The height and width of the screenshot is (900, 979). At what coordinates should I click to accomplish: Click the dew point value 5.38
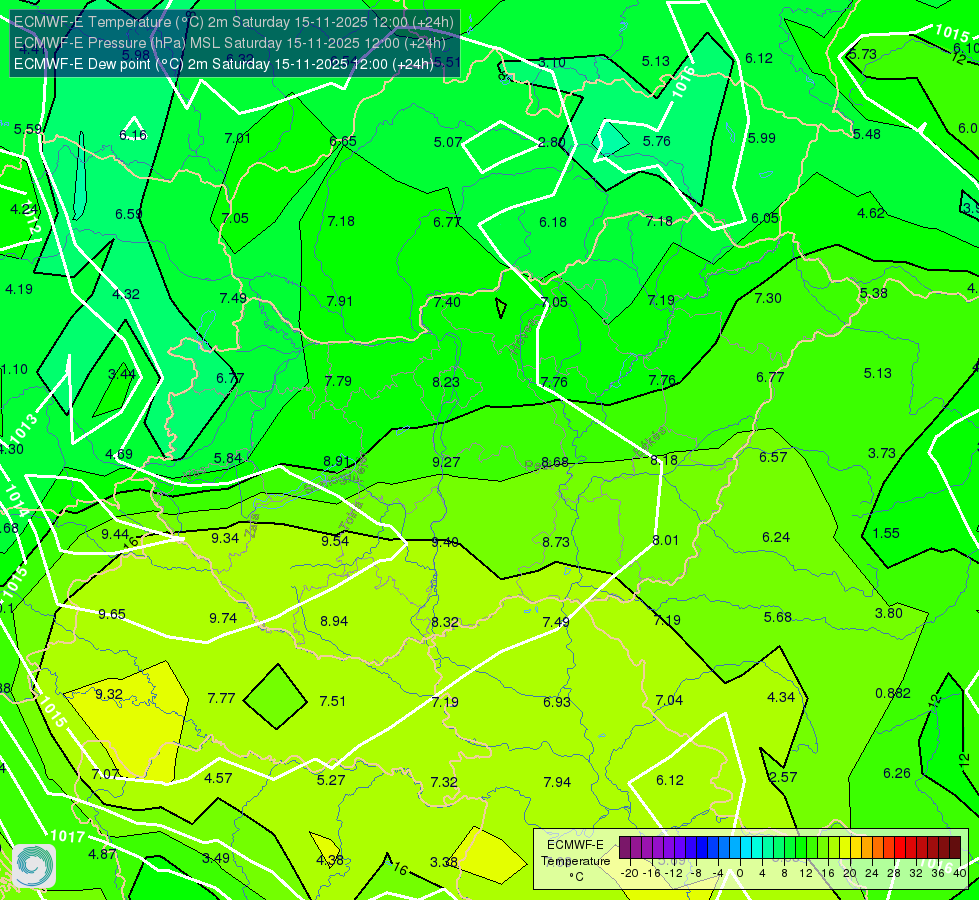(873, 293)
